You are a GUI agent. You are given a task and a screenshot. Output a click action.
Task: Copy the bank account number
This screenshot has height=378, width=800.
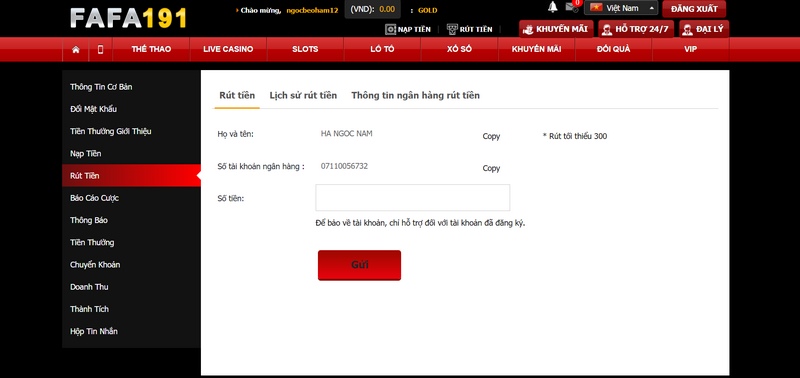[491, 168]
